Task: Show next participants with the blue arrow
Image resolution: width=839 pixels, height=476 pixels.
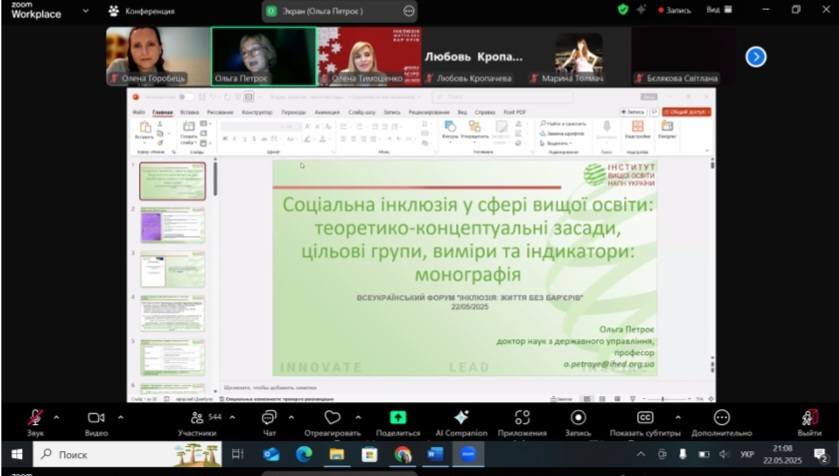Action: click(756, 57)
